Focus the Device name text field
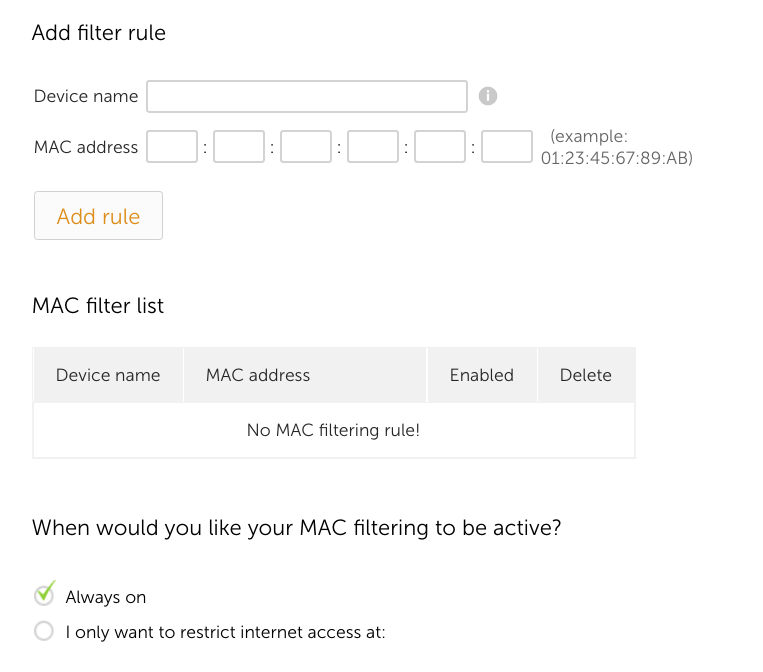 [x=307, y=96]
